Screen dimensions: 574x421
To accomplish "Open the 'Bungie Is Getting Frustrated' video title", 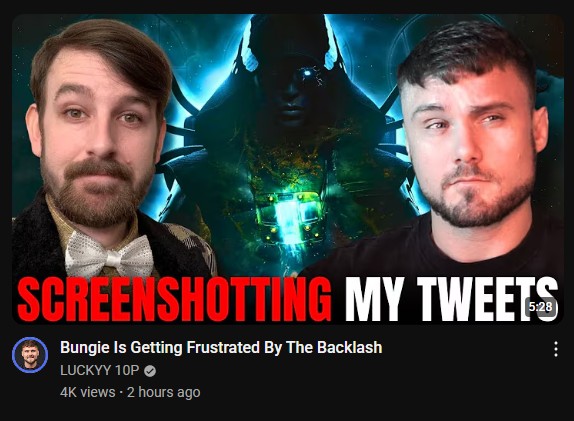I will (221, 347).
